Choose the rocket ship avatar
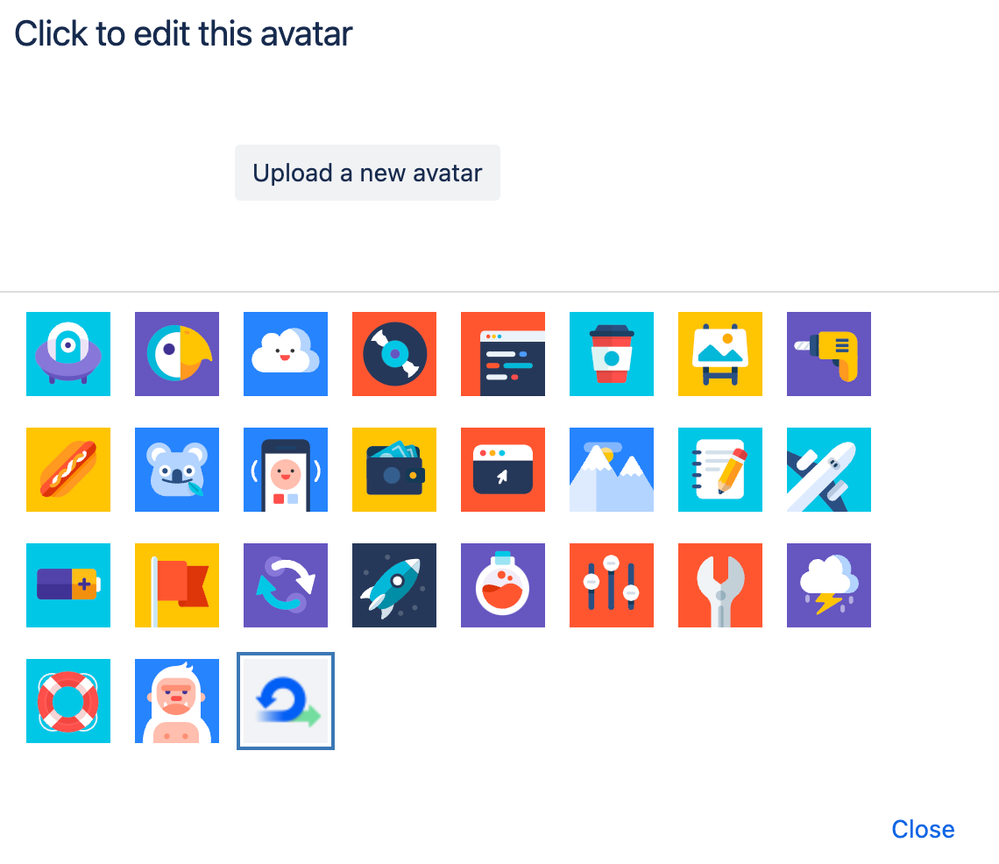This screenshot has width=999, height=864. tap(394, 585)
